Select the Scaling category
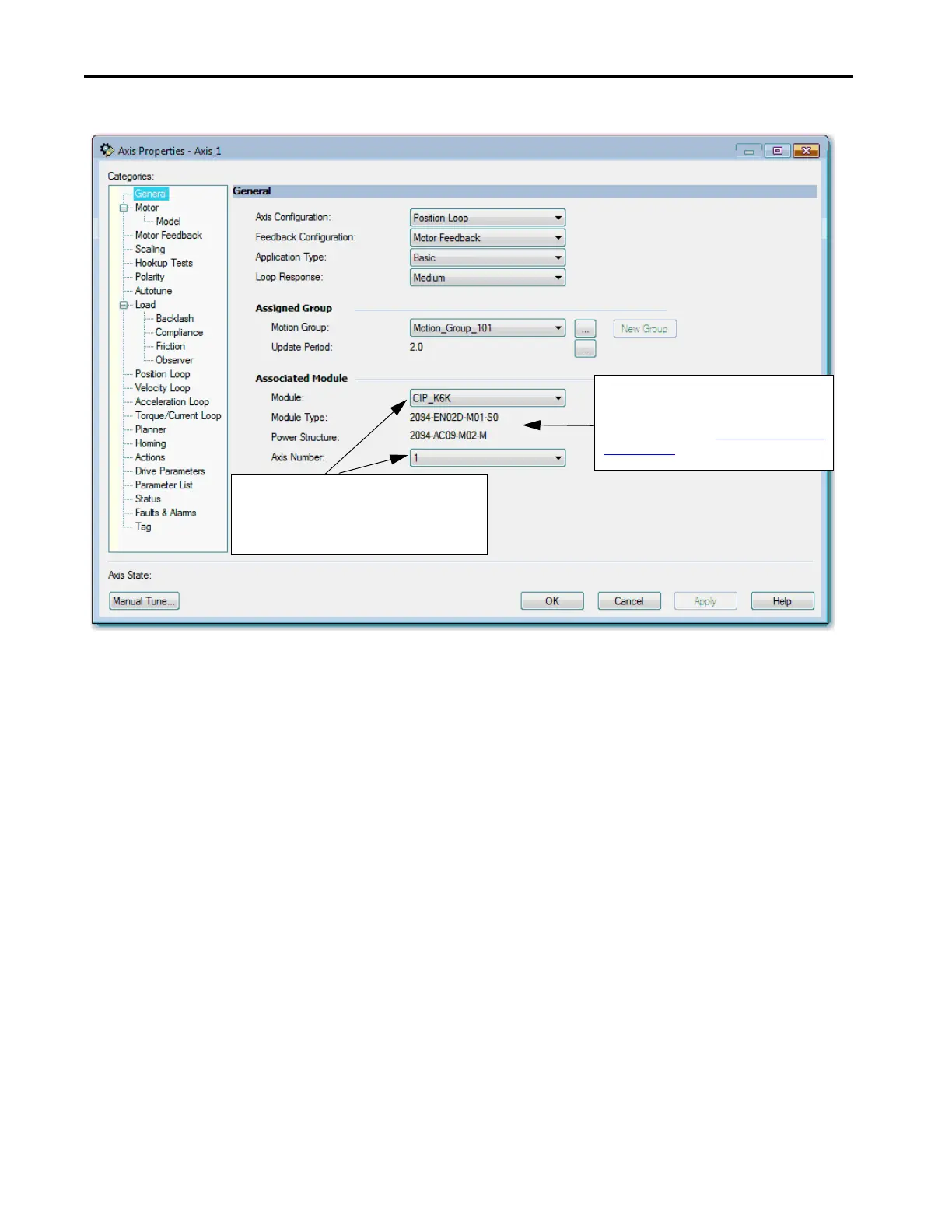 click(150, 250)
